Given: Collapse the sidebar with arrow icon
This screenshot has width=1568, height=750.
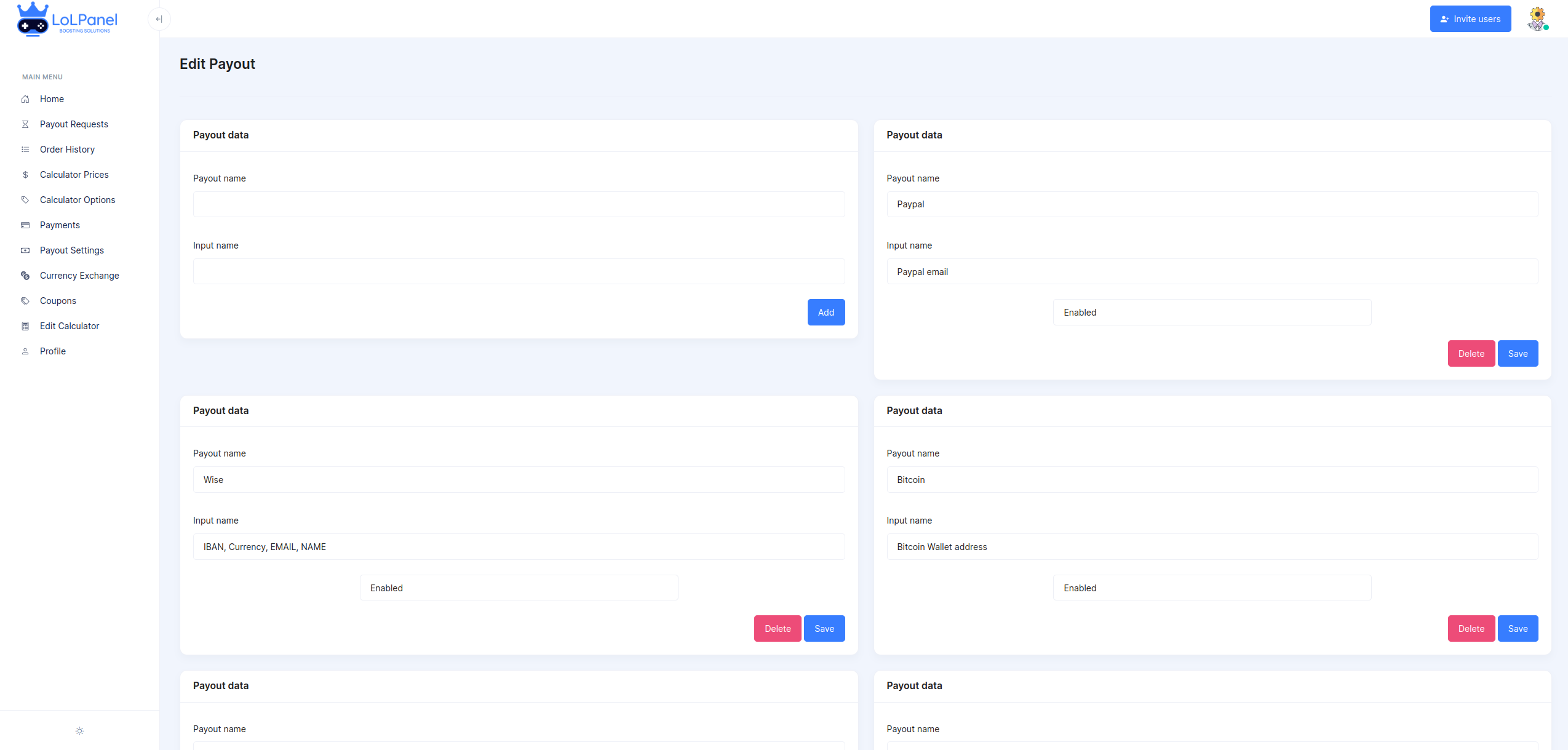Looking at the screenshot, I should (x=159, y=19).
